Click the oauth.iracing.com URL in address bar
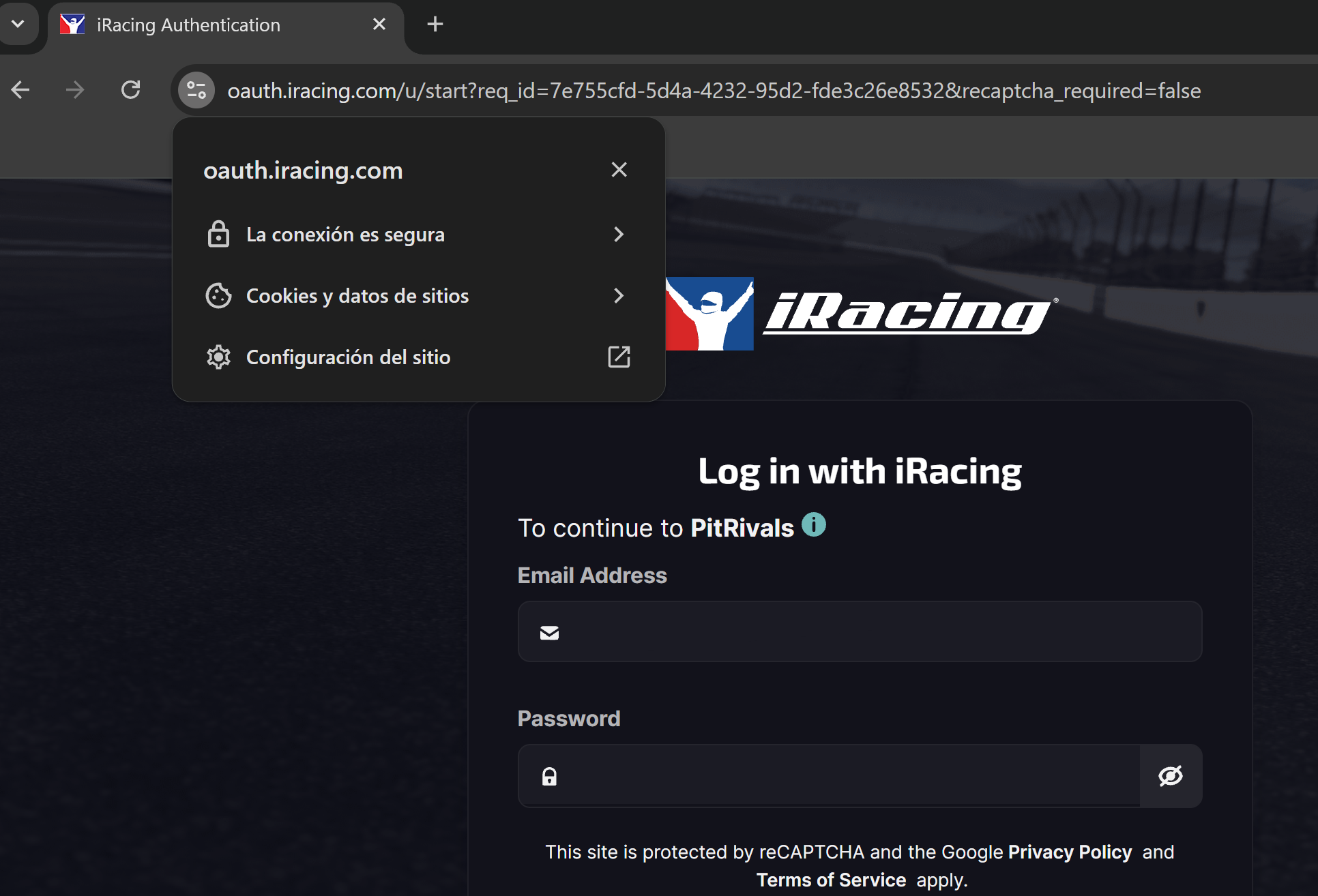The height and width of the screenshot is (896, 1318). (714, 91)
